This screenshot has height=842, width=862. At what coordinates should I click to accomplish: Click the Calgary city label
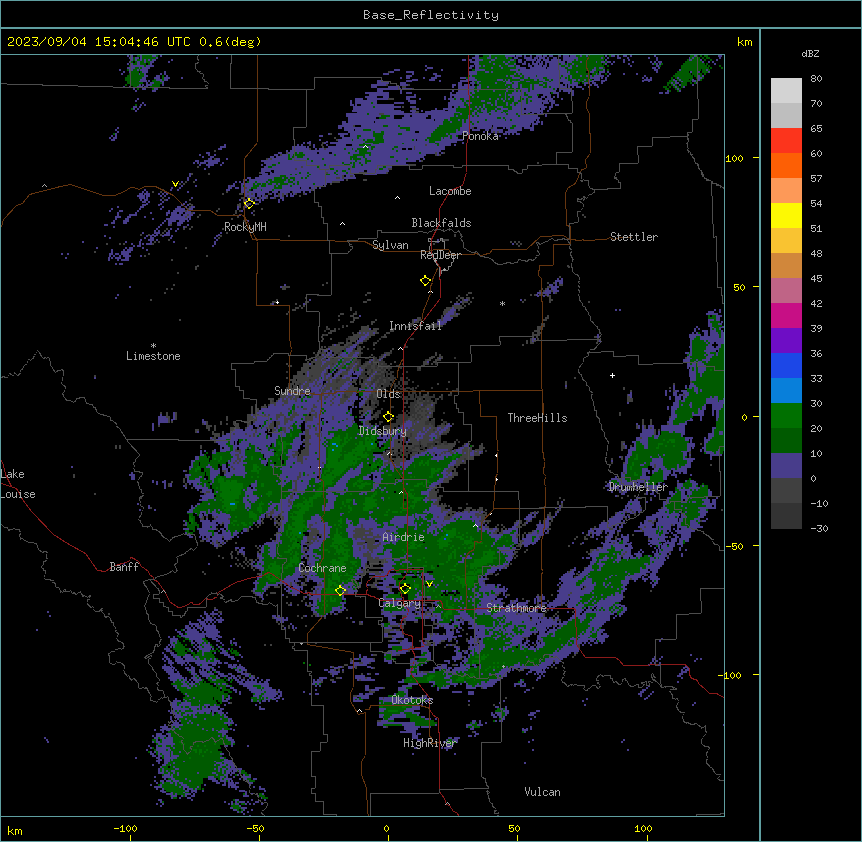tap(400, 603)
